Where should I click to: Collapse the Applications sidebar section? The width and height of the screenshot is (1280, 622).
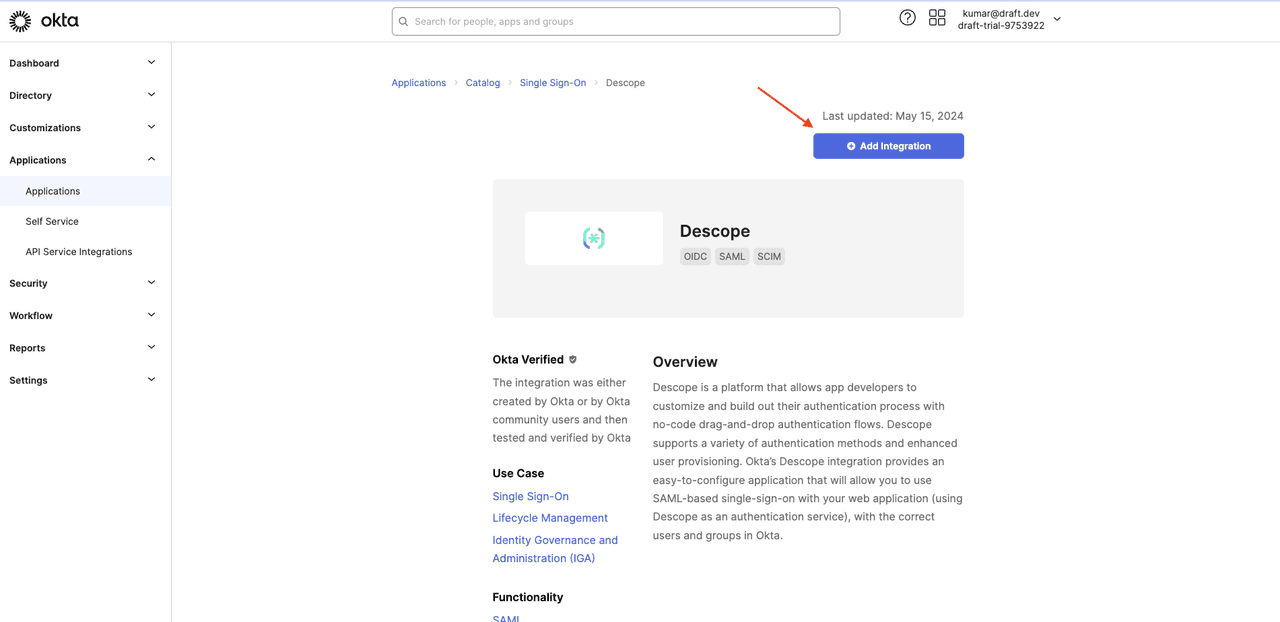tap(151, 159)
